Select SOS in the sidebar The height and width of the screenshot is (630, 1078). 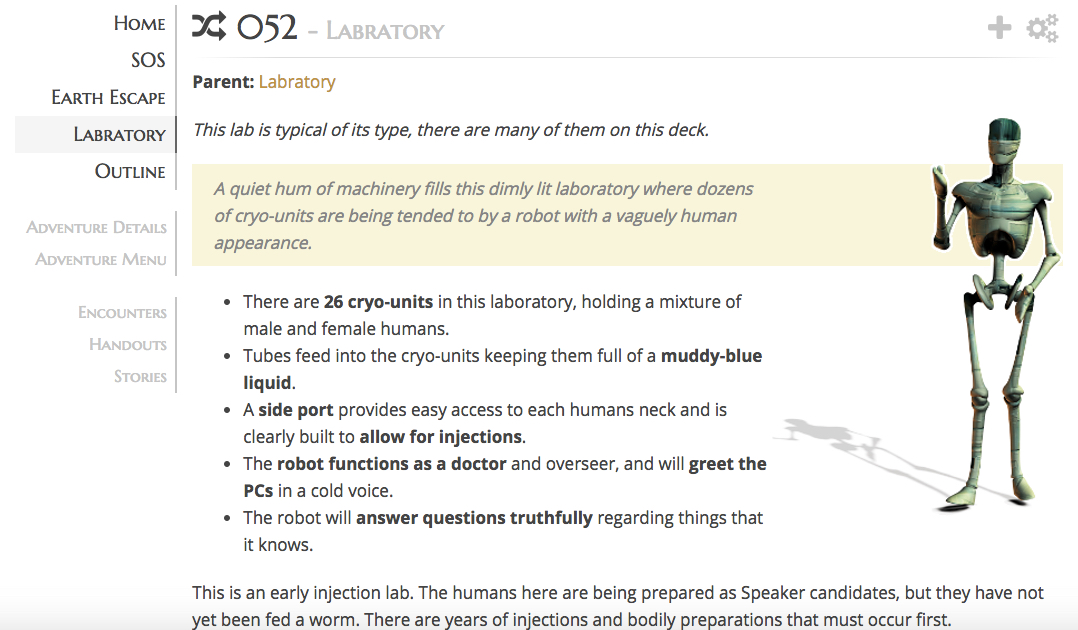coord(148,60)
